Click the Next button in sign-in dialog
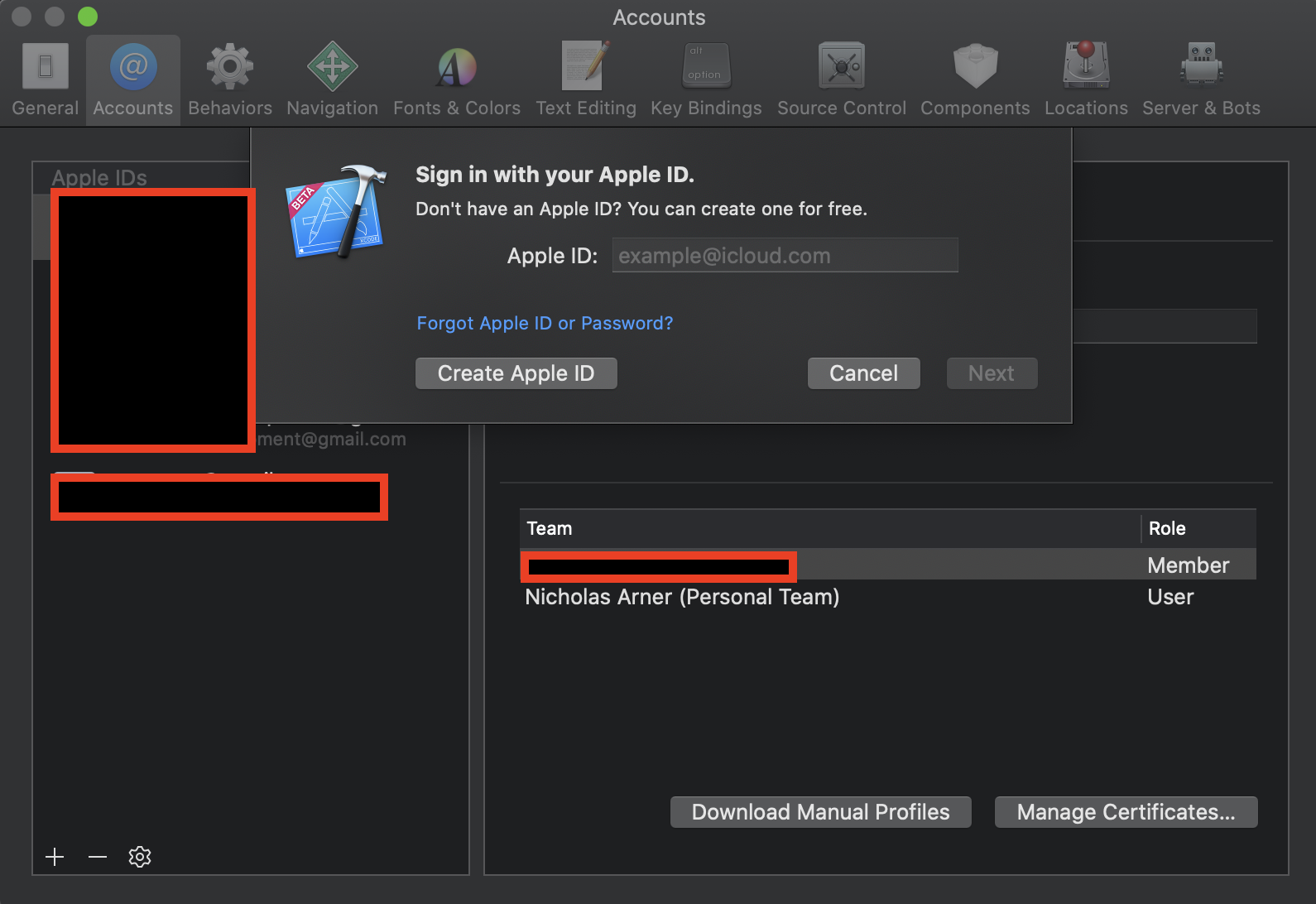The width and height of the screenshot is (1316, 904). click(992, 373)
